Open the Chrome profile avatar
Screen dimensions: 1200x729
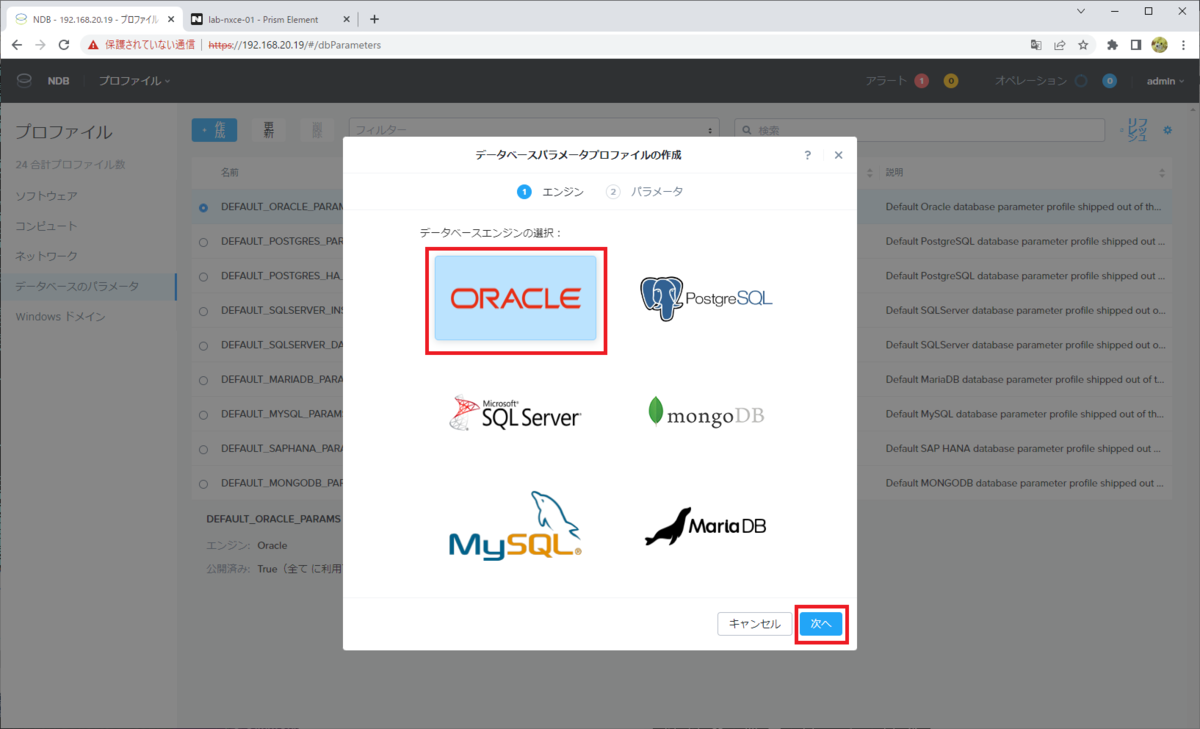1160,45
